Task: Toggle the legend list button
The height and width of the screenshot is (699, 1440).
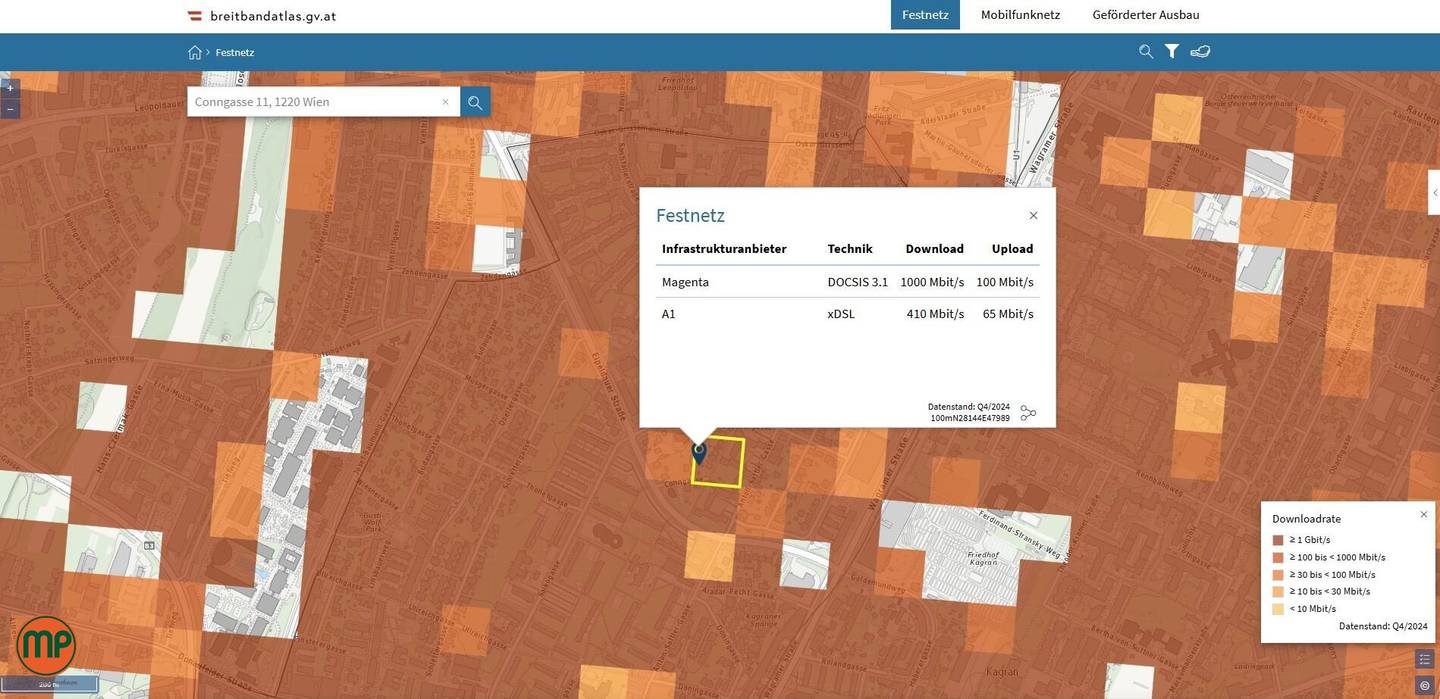Action: [x=1425, y=659]
